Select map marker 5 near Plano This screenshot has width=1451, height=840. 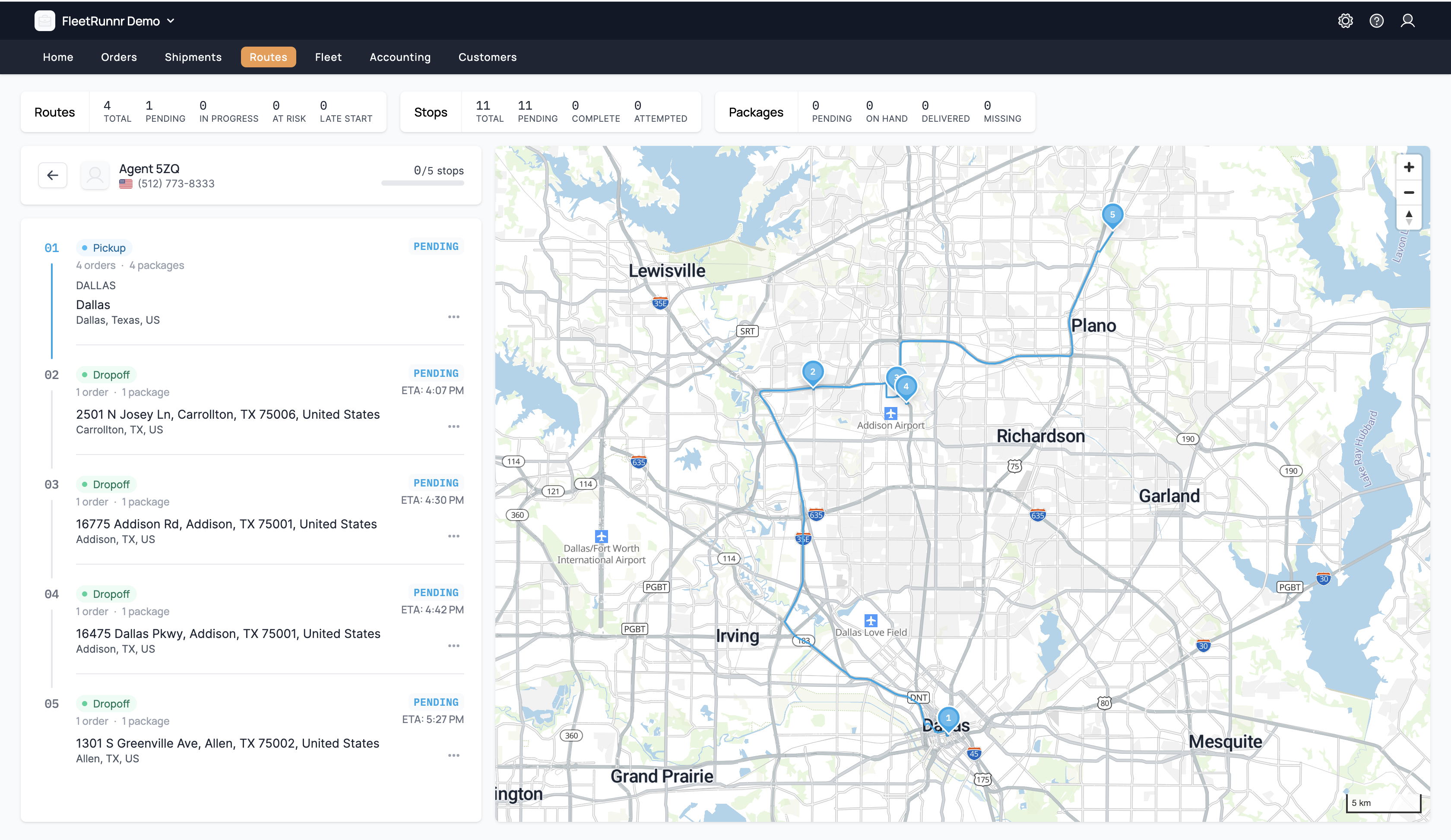pyautogui.click(x=1112, y=215)
